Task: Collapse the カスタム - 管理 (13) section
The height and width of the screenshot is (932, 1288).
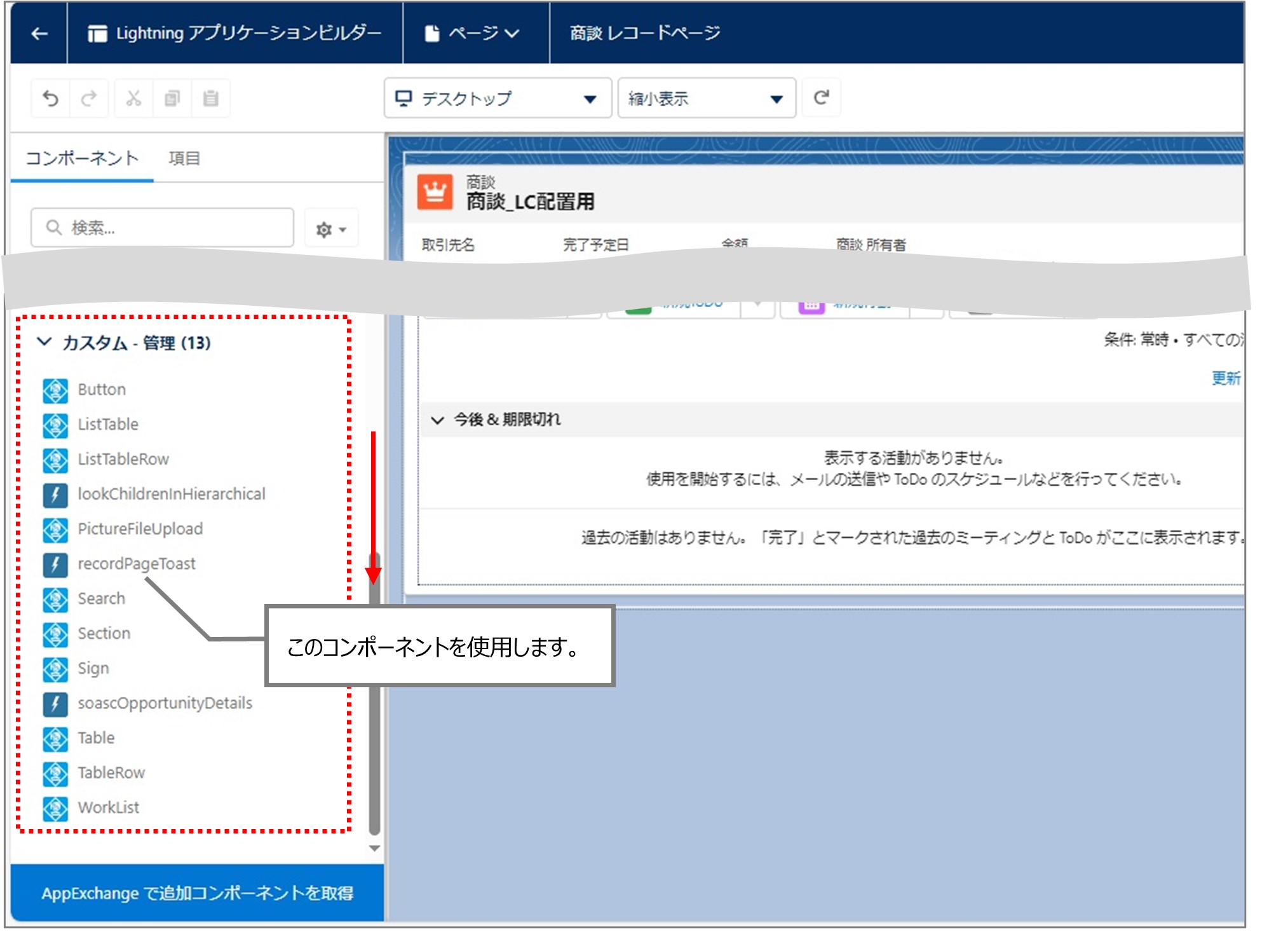Action: point(44,342)
